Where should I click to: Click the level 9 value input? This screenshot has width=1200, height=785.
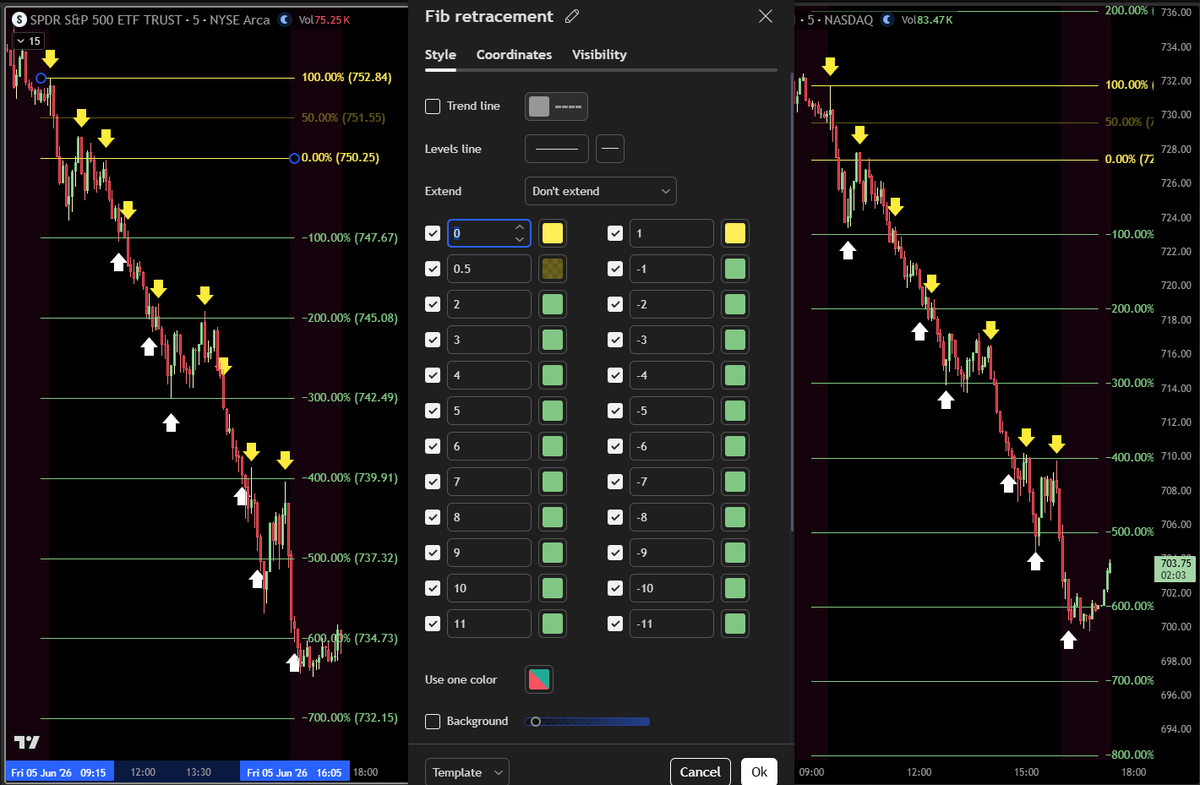pyautogui.click(x=489, y=553)
